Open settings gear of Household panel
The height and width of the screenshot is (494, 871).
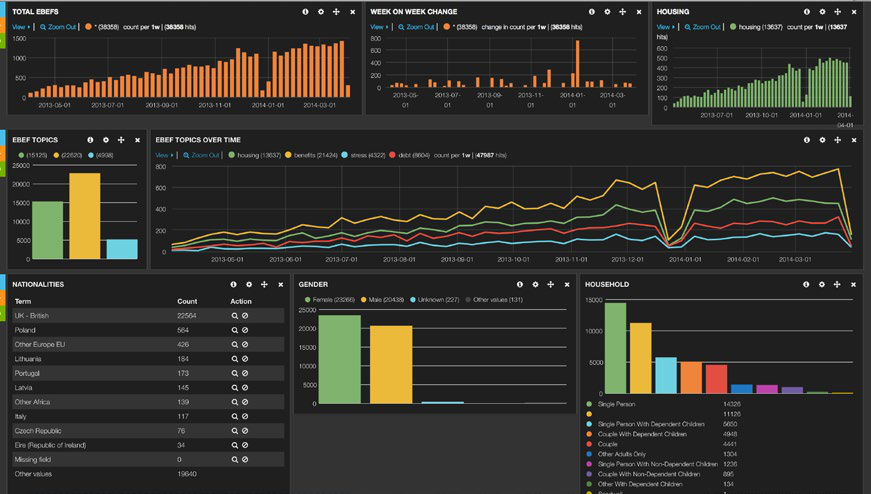point(822,285)
